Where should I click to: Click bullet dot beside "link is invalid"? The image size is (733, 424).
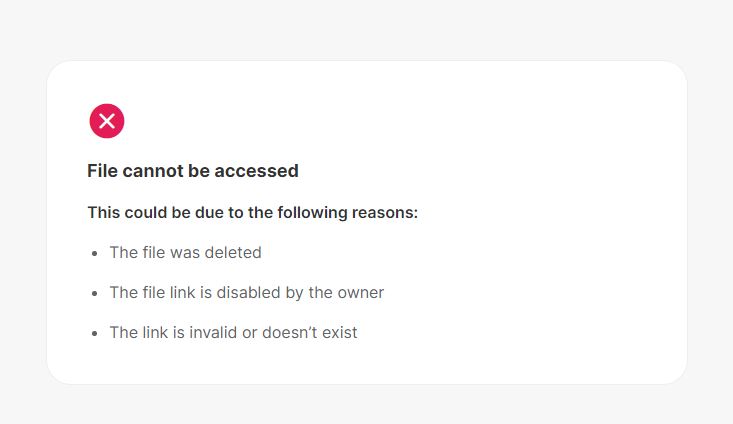[94, 333]
